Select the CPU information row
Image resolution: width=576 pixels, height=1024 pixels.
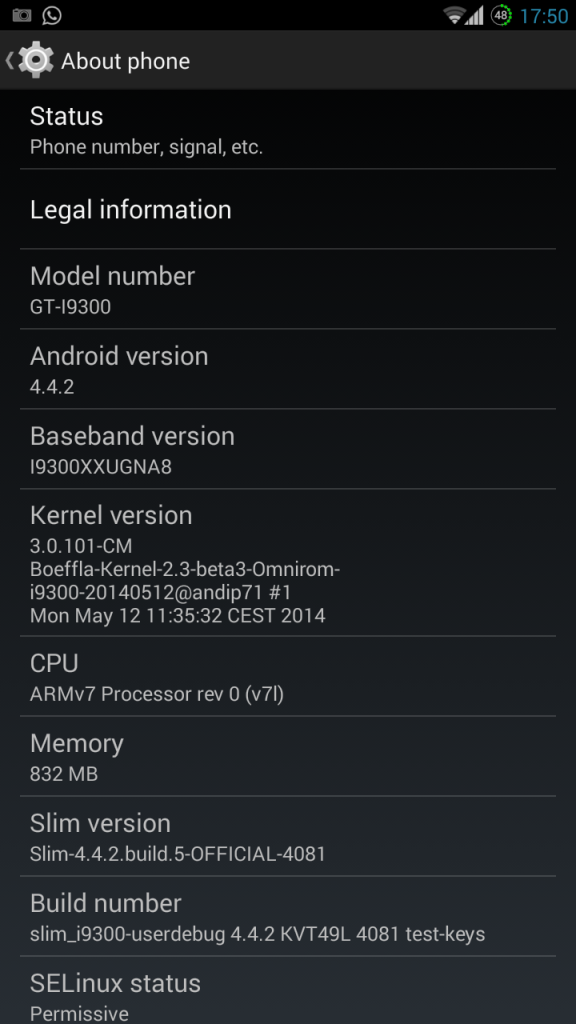tap(287, 677)
